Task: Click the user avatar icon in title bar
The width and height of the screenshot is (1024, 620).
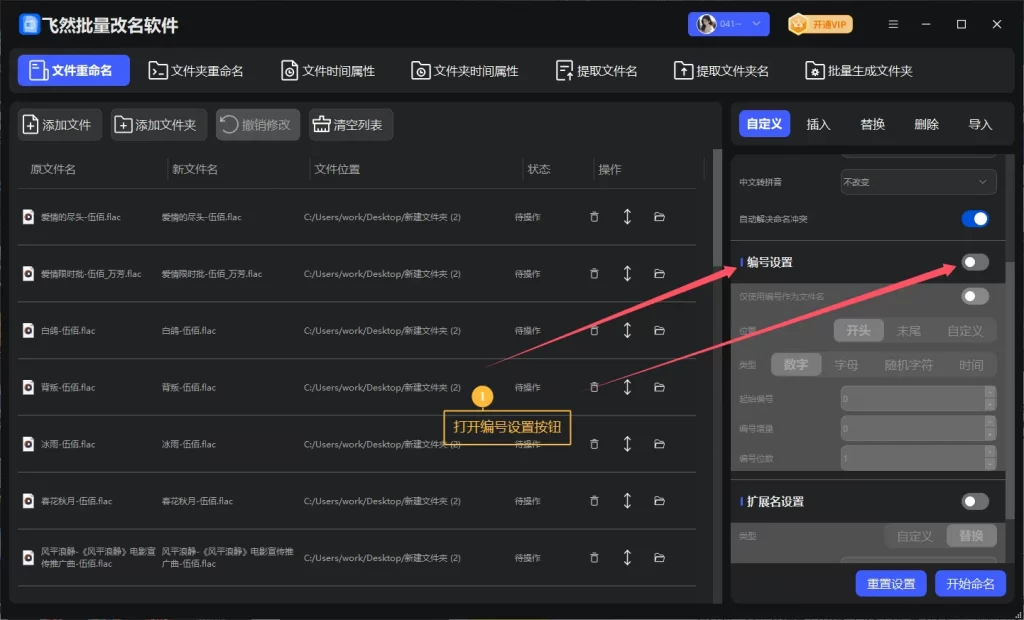Action: coord(706,24)
